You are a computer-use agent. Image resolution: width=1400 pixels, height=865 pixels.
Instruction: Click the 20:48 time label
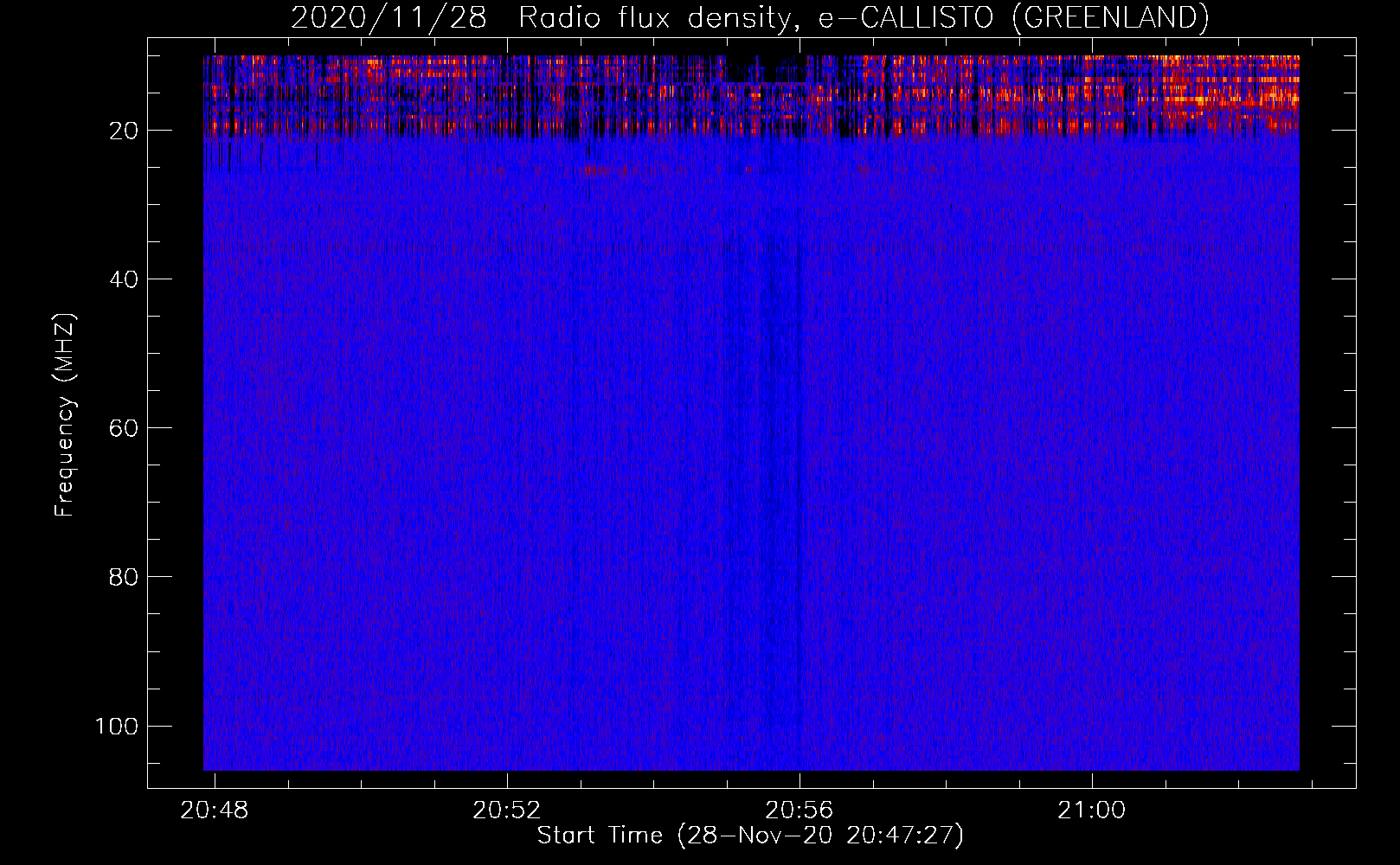(x=214, y=811)
